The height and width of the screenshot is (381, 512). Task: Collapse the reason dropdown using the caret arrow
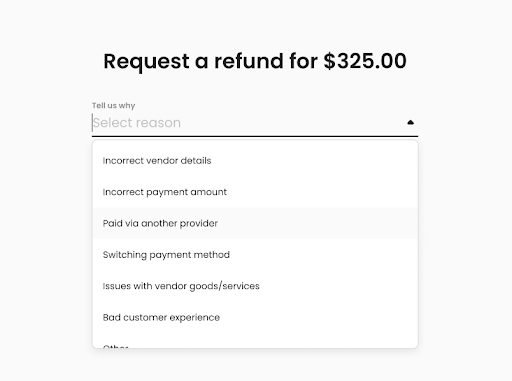[x=410, y=123]
